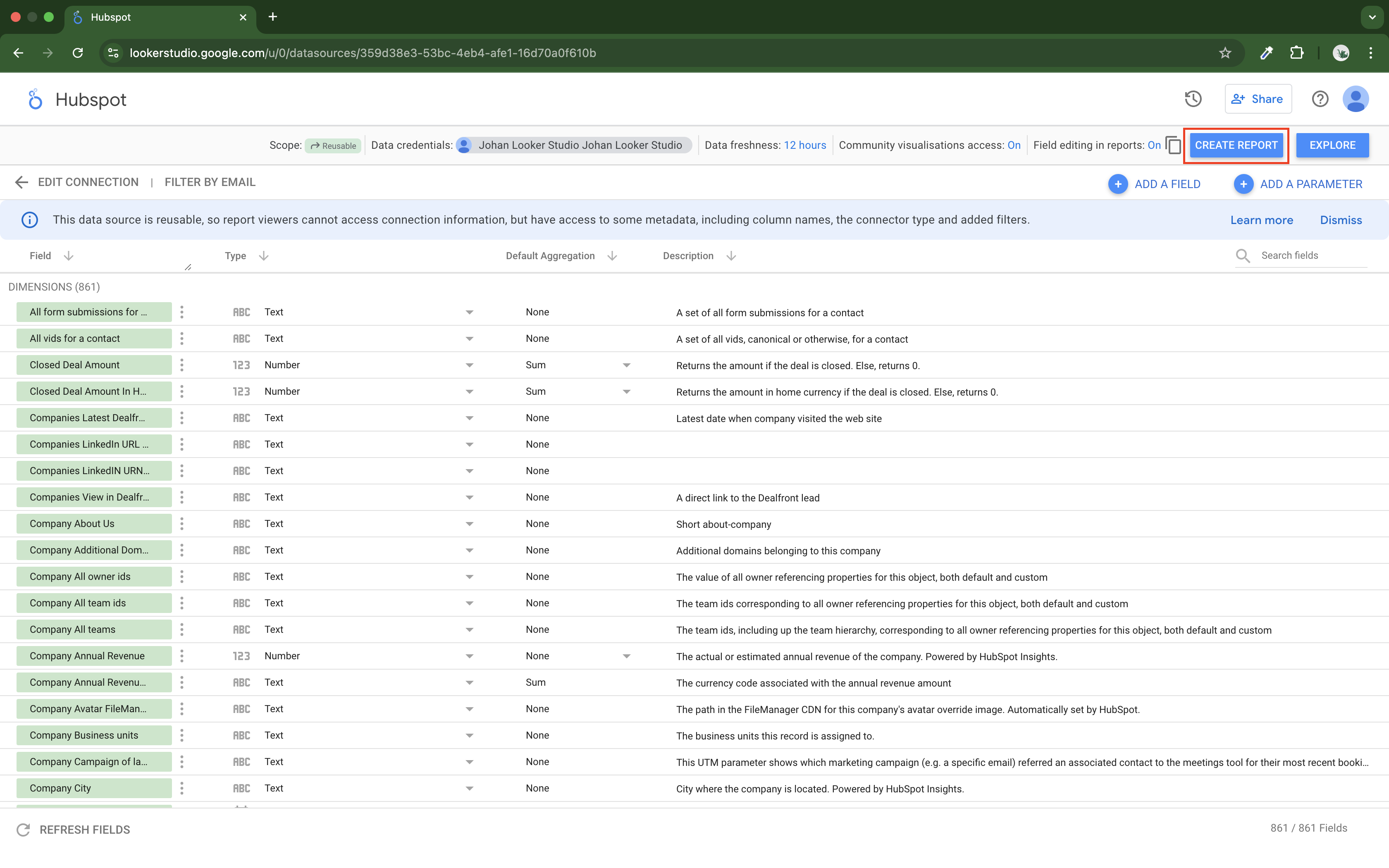The height and width of the screenshot is (868, 1389).
Task: Open Chrome three-dot menu
Action: tap(1371, 53)
